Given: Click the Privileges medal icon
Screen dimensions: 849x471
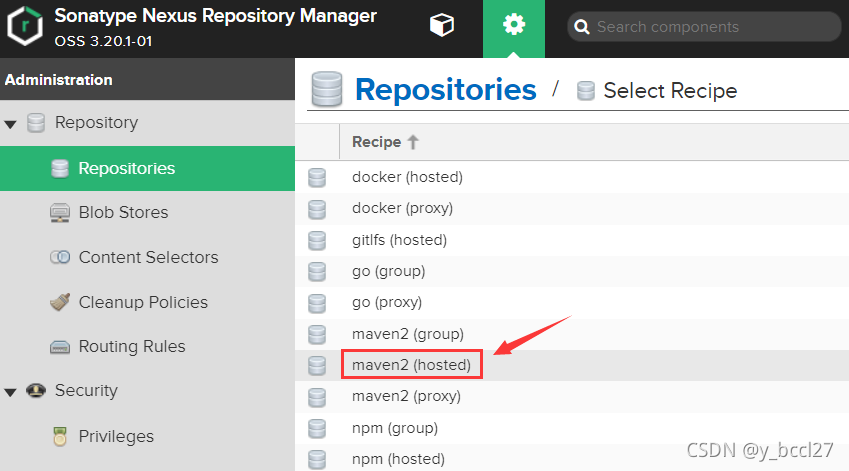Looking at the screenshot, I should 60,436.
